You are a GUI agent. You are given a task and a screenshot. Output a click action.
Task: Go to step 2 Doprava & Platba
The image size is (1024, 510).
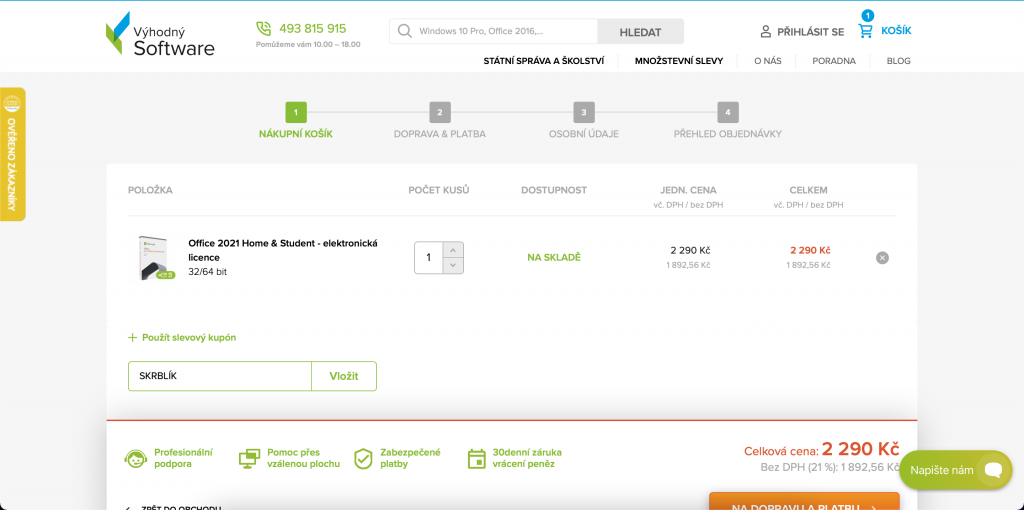pos(440,121)
